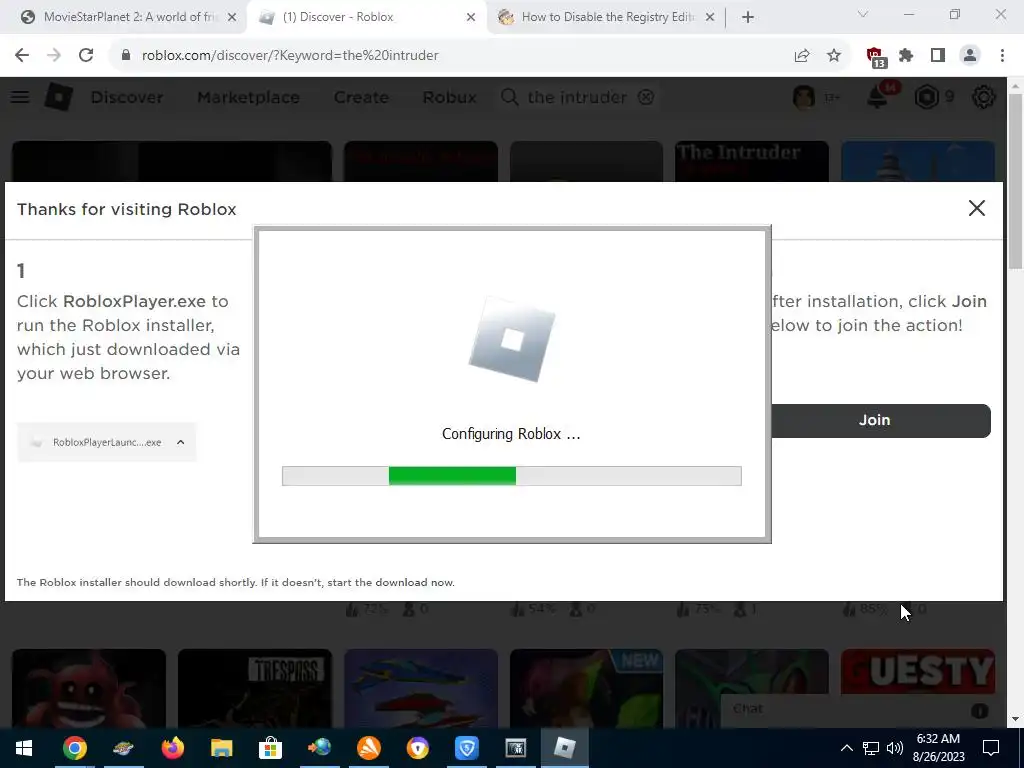Open the Robux balance icon
Image resolution: width=1024 pixels, height=768 pixels.
pos(927,97)
